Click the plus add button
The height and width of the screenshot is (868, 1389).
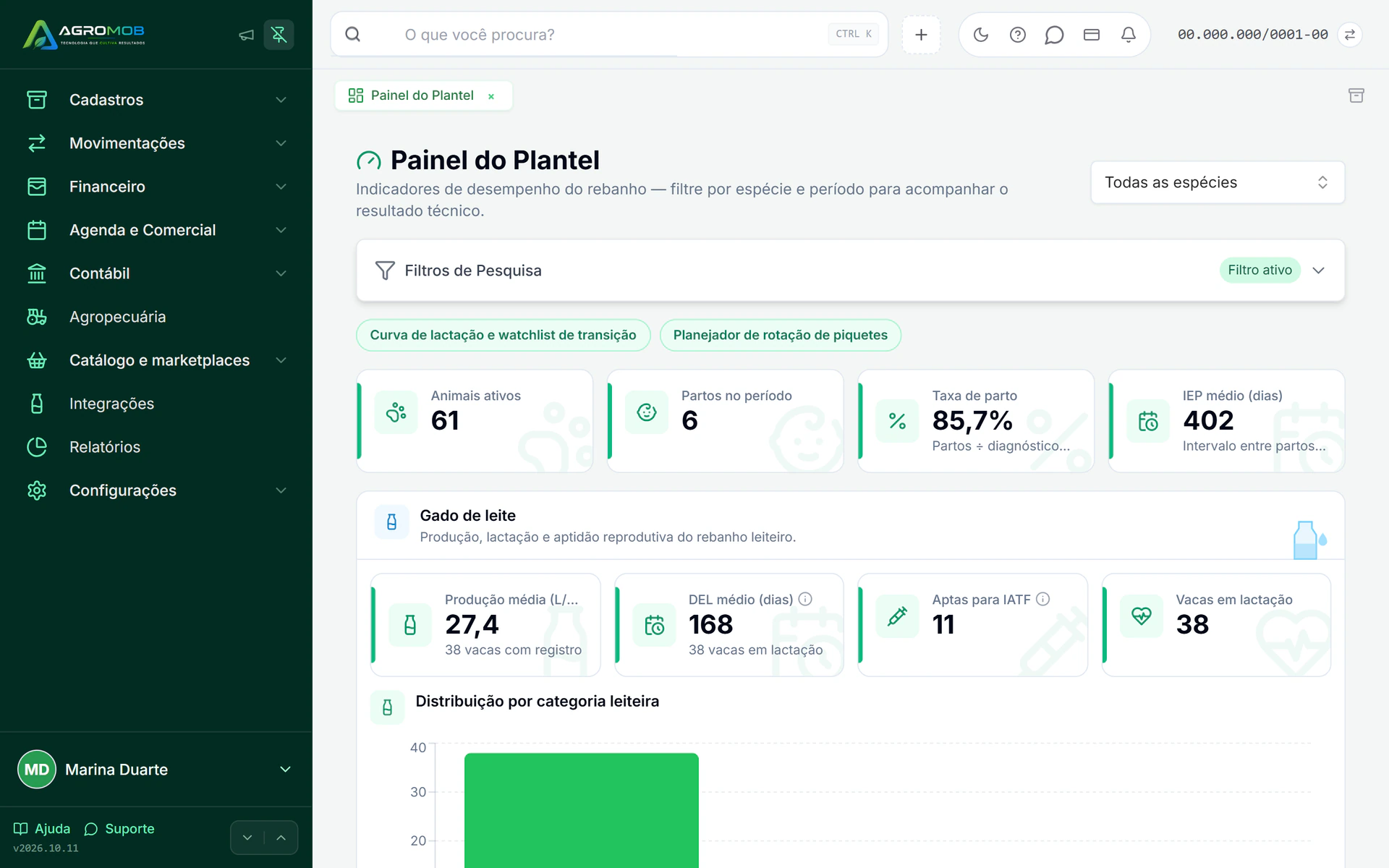click(921, 35)
